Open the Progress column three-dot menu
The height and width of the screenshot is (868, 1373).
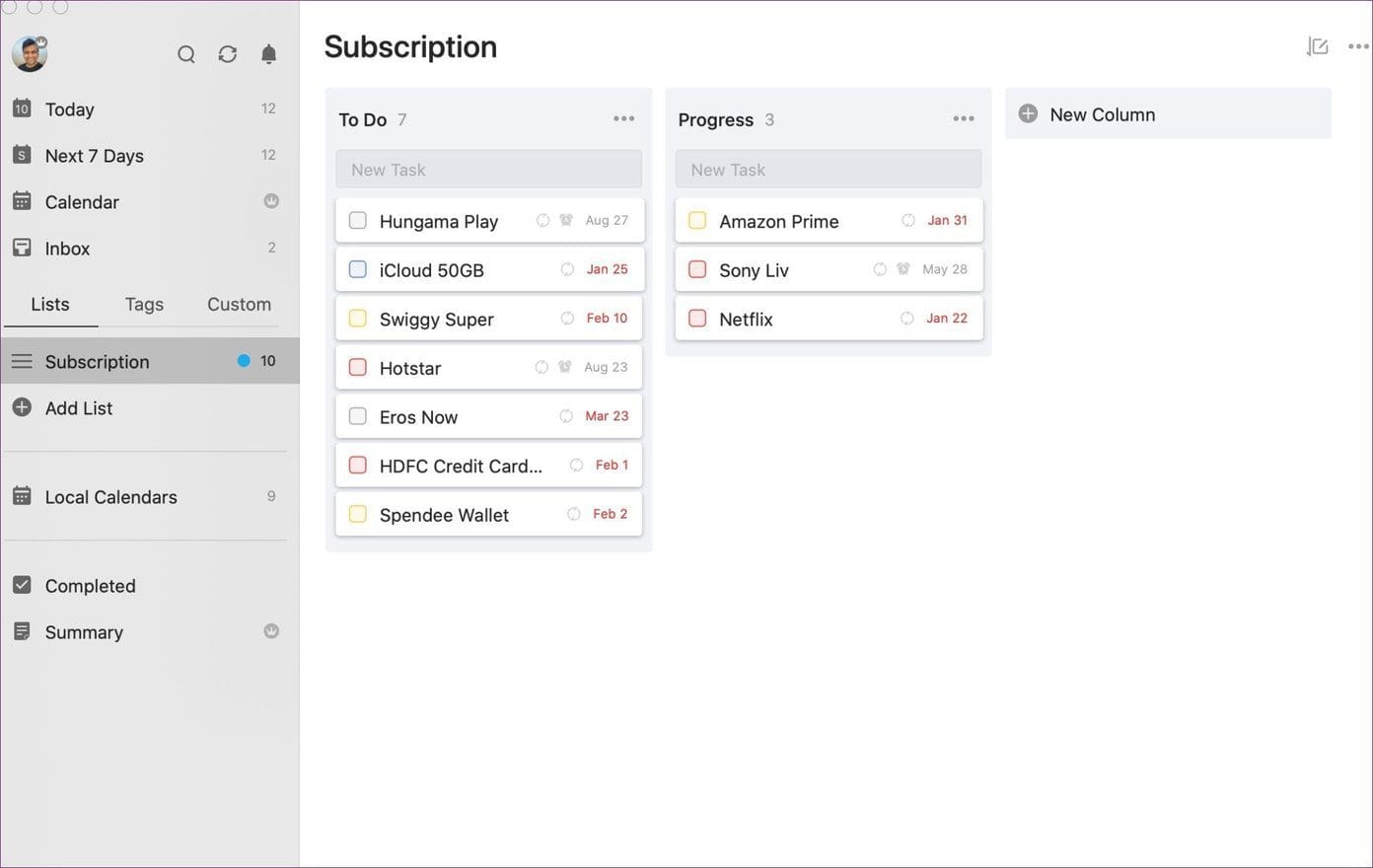(x=964, y=118)
